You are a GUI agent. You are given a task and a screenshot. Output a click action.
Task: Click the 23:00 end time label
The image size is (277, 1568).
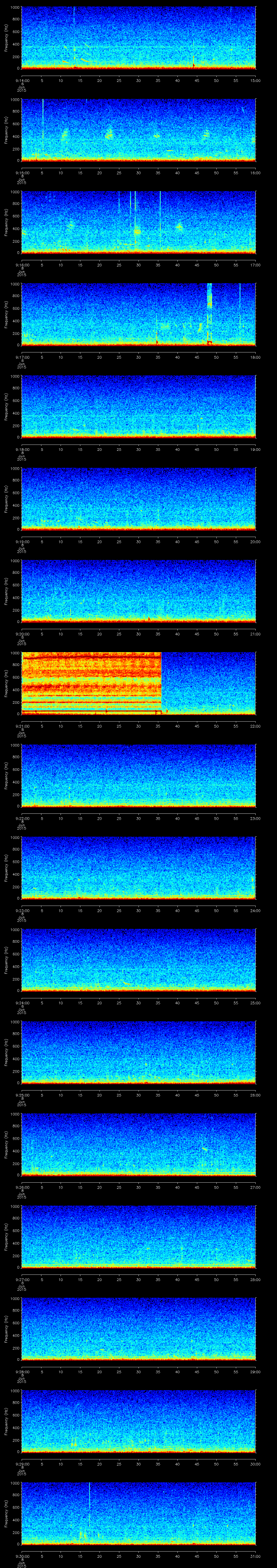pos(255,819)
